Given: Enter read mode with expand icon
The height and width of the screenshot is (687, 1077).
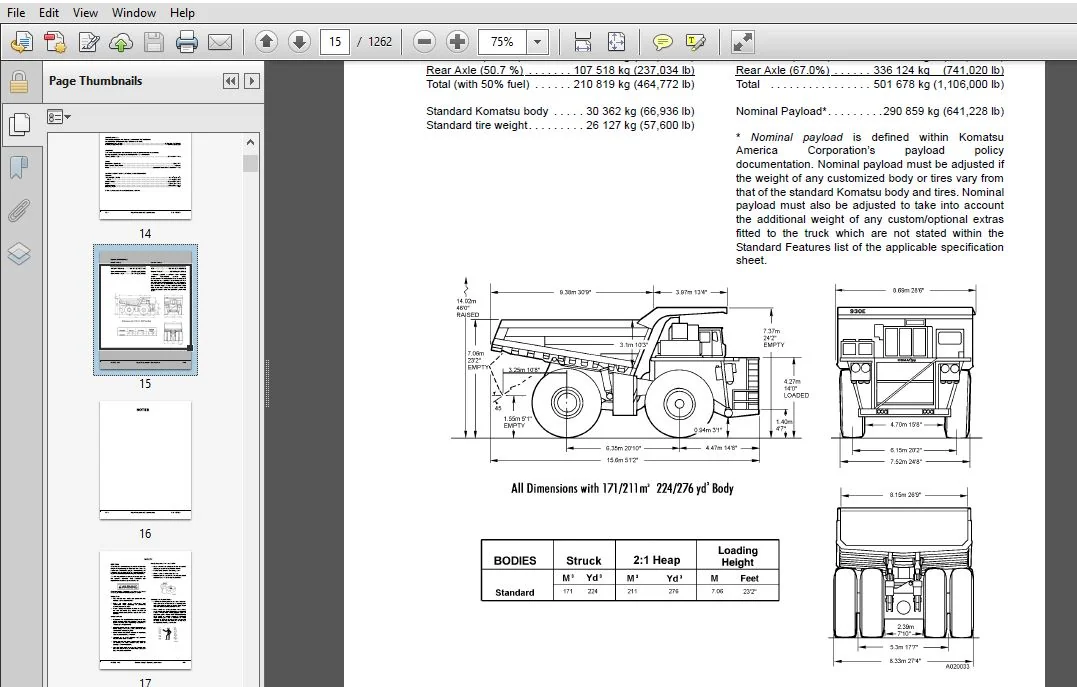Looking at the screenshot, I should (x=742, y=42).
